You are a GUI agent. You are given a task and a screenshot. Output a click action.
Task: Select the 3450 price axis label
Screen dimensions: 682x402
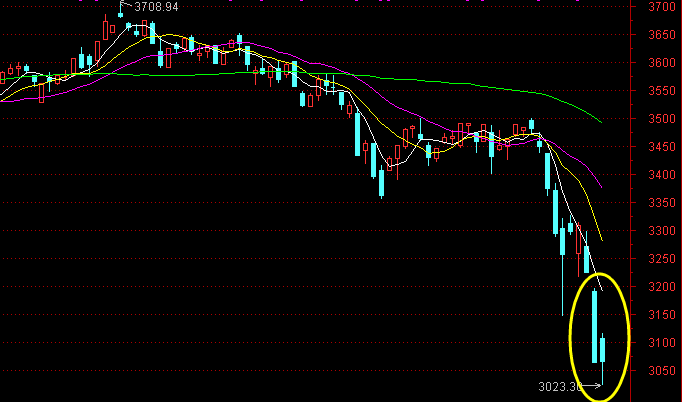662,147
